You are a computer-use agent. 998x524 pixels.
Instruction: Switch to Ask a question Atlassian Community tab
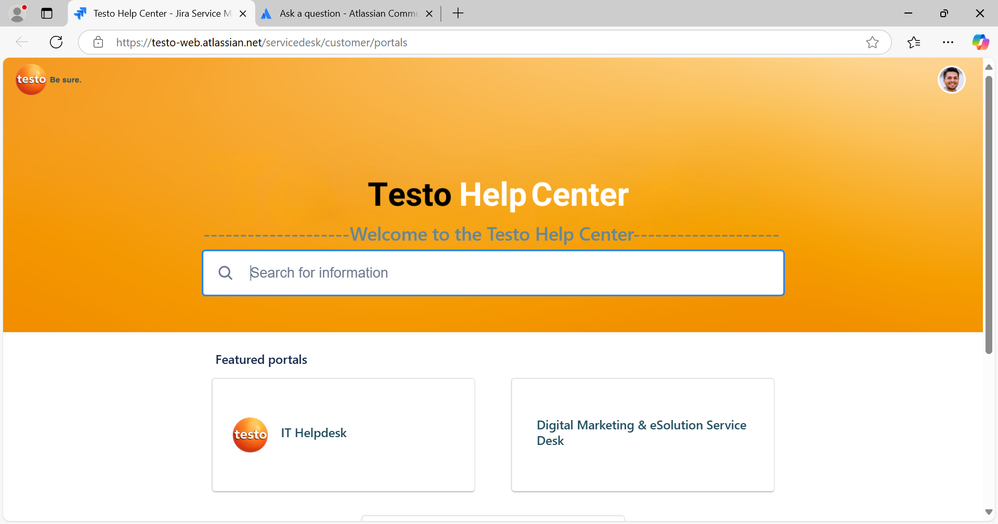click(x=348, y=13)
